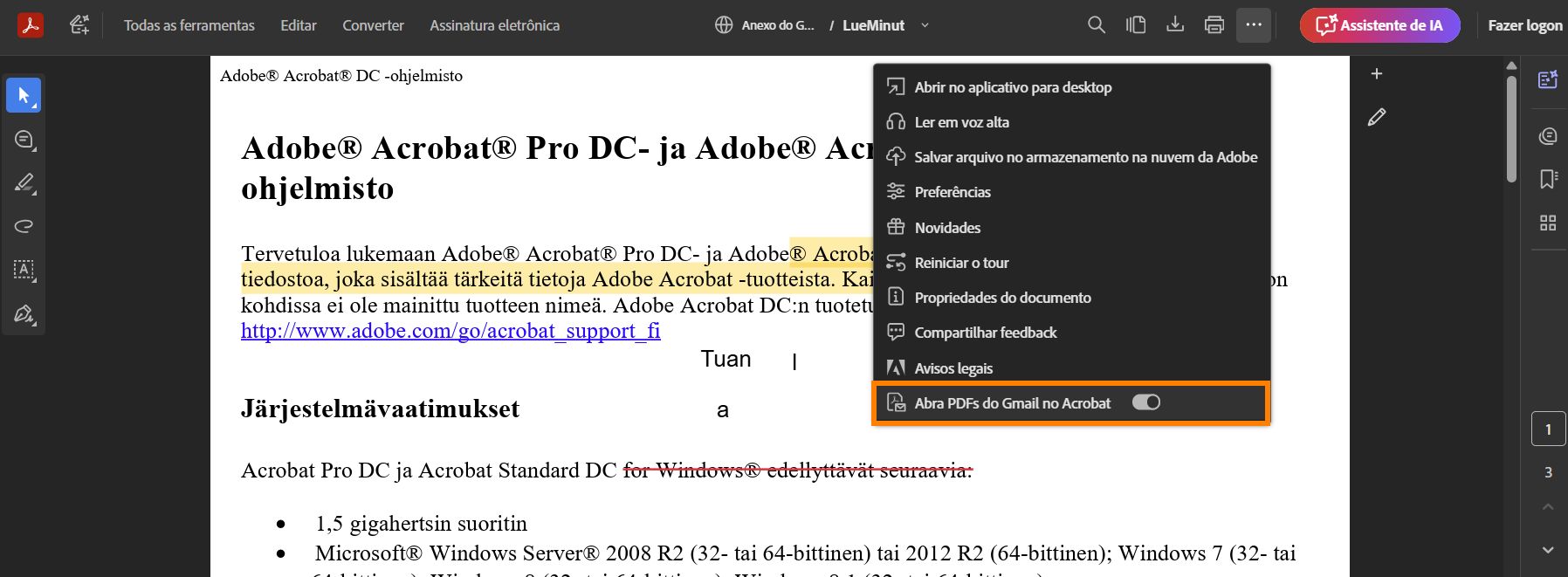Viewport: 1568px width, 577px height.
Task: Select the fill and sign pen tool
Action: (x=24, y=313)
